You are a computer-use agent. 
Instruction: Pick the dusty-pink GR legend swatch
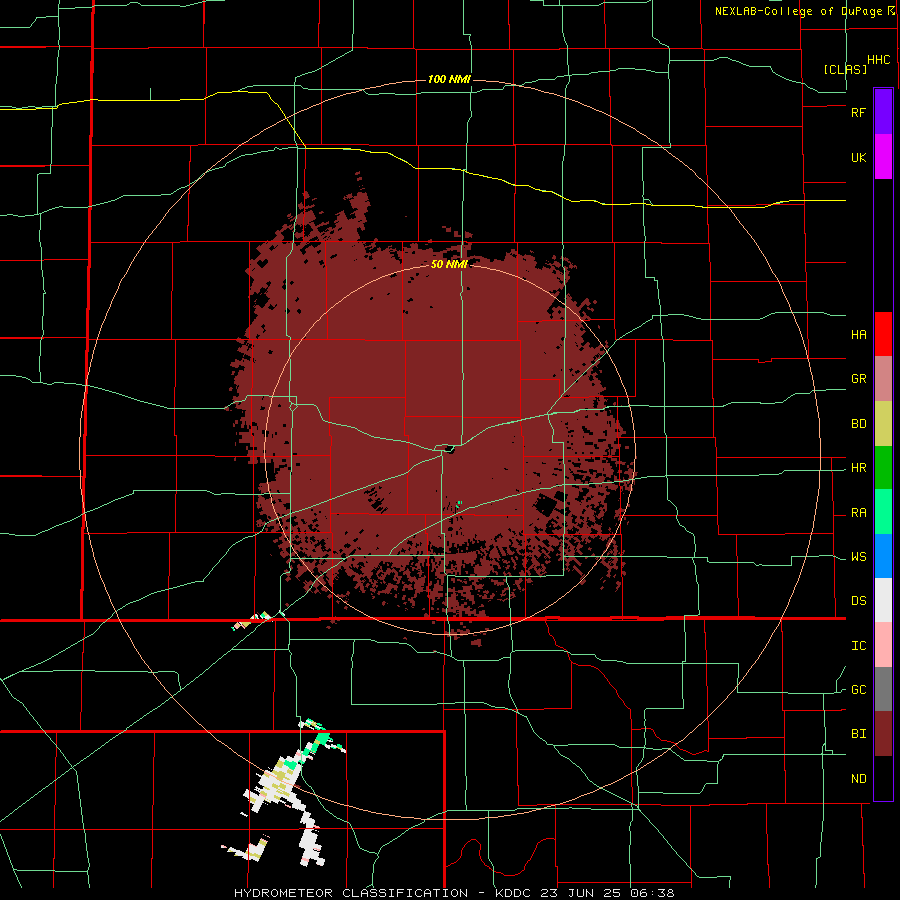[883, 378]
